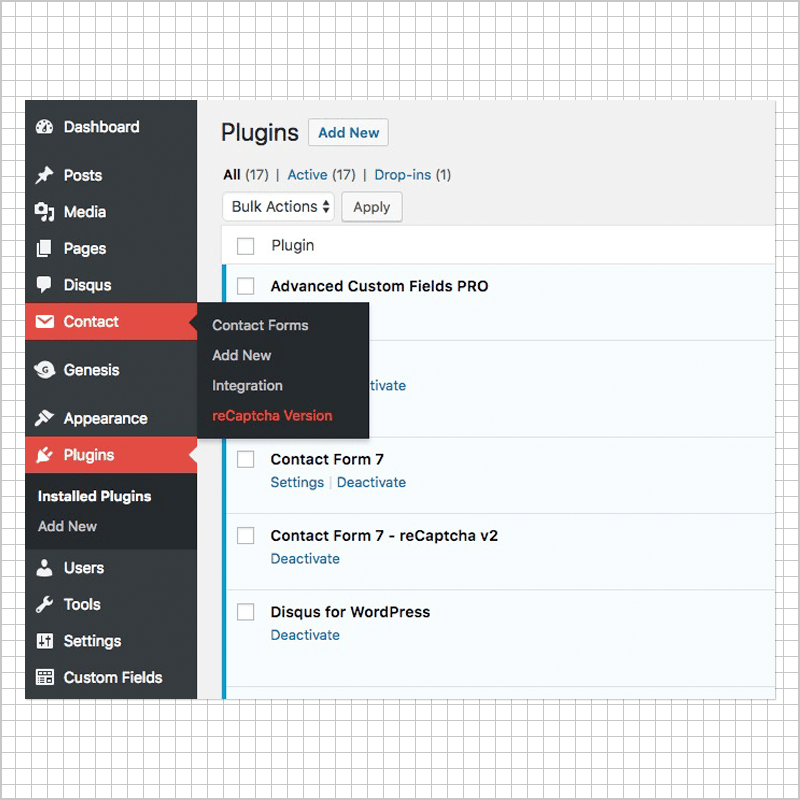Open the Bulk Actions dropdown

[278, 207]
